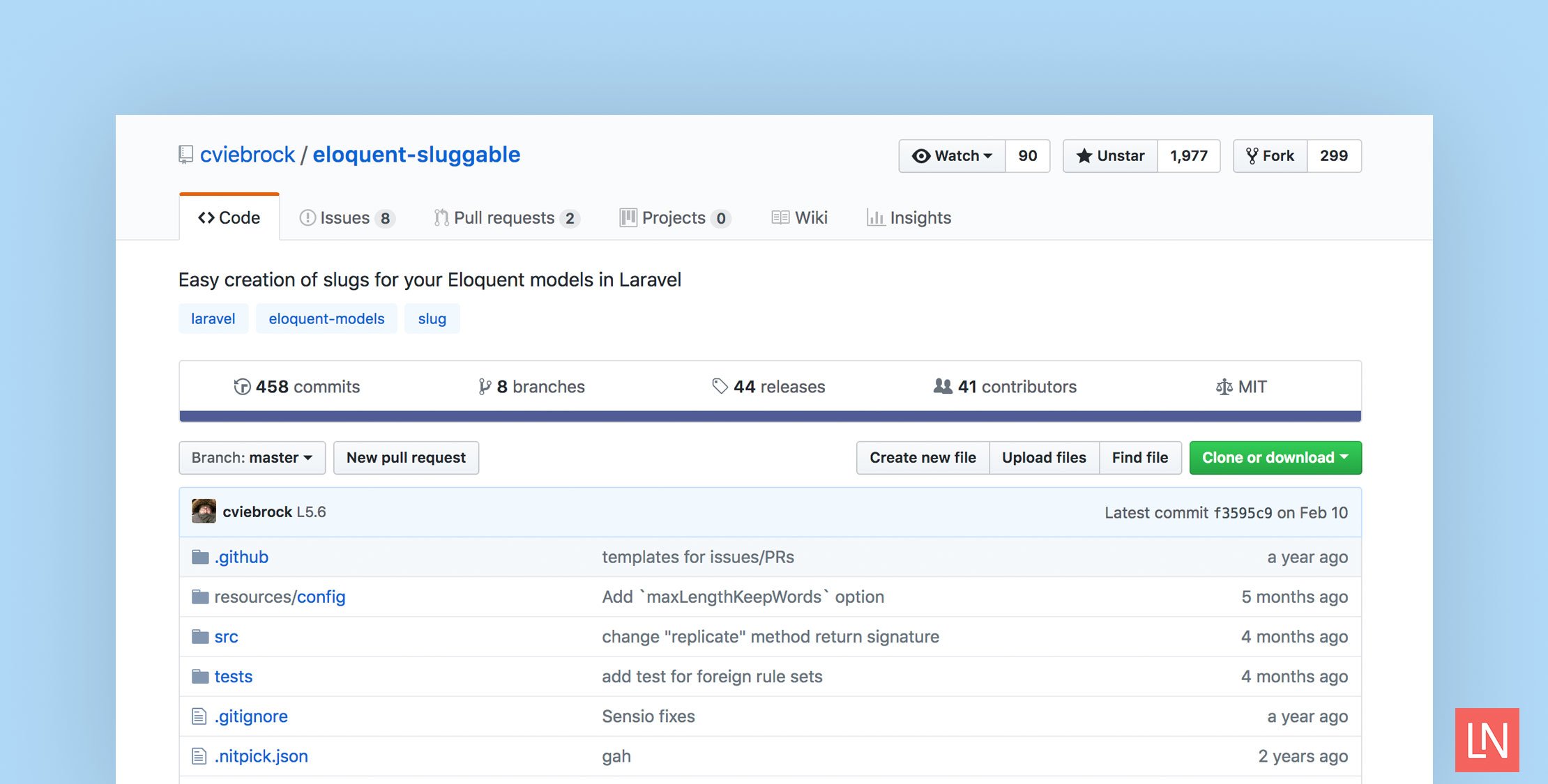Open the latest commit hash f3595c9
The width and height of the screenshot is (1548, 784).
tap(1243, 513)
